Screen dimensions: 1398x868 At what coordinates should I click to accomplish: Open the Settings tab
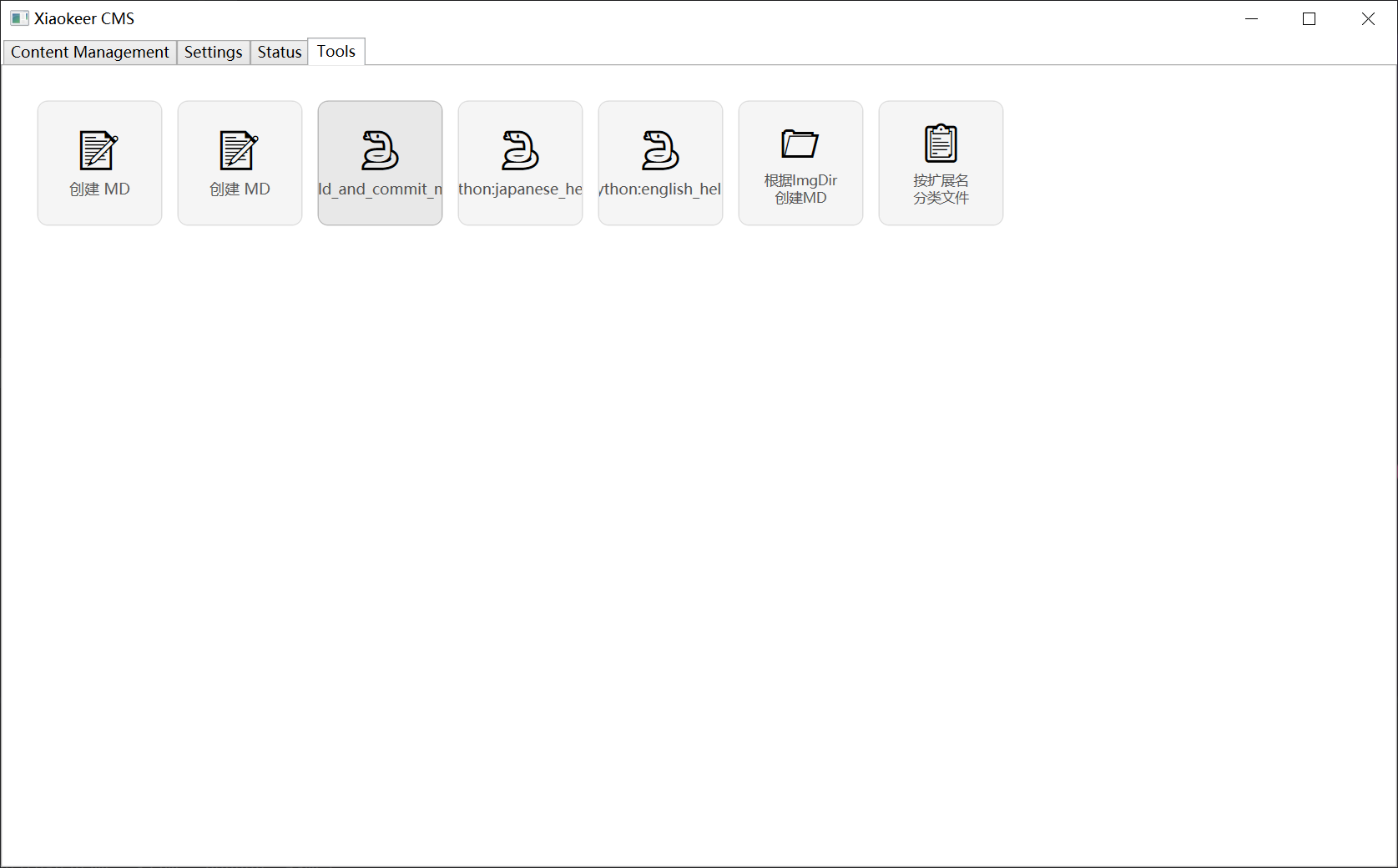pos(213,52)
